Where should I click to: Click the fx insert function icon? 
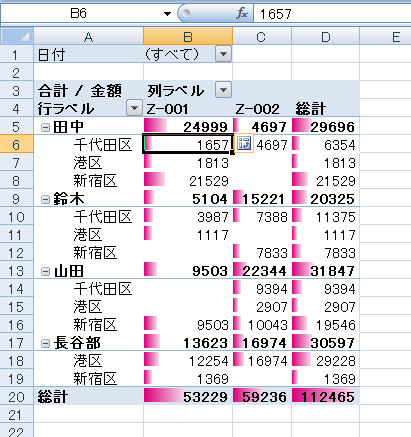pyautogui.click(x=242, y=14)
